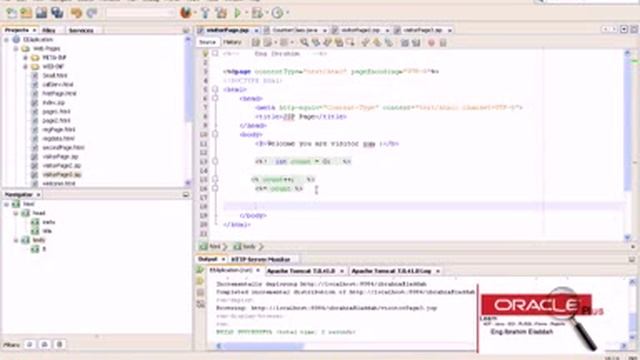Re-run the application from the Output sidebar
640x360 pixels.
(x=200, y=270)
